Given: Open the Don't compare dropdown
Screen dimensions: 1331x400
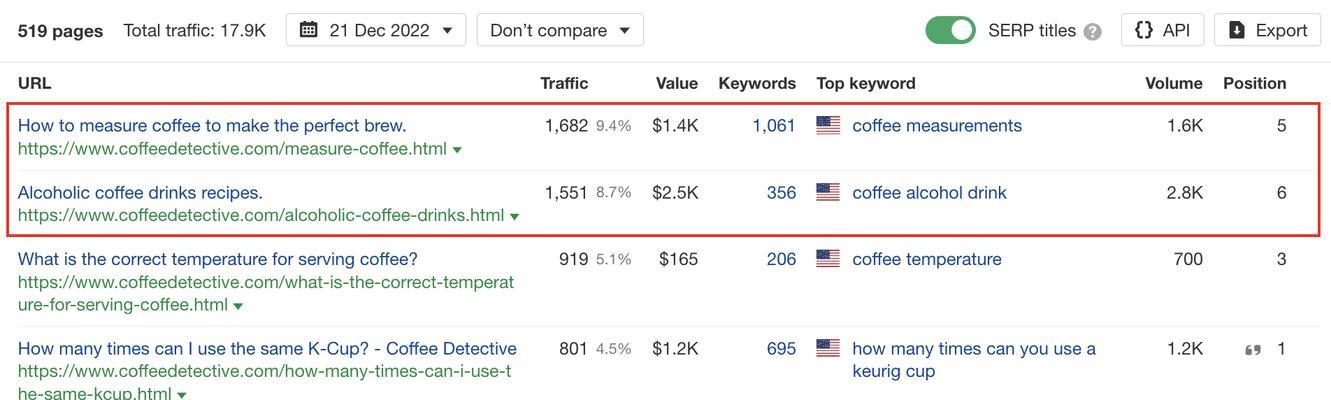Looking at the screenshot, I should [560, 30].
